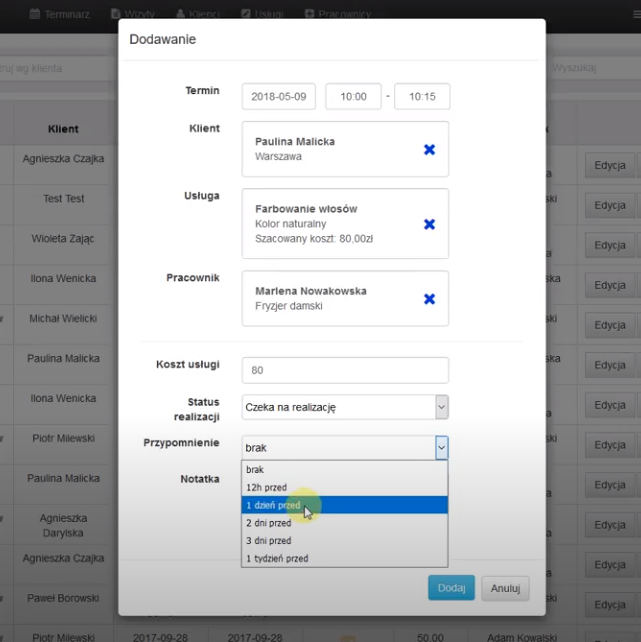The image size is (641, 642).
Task: Expand the Status realizacji dropdown
Action: coord(441,407)
